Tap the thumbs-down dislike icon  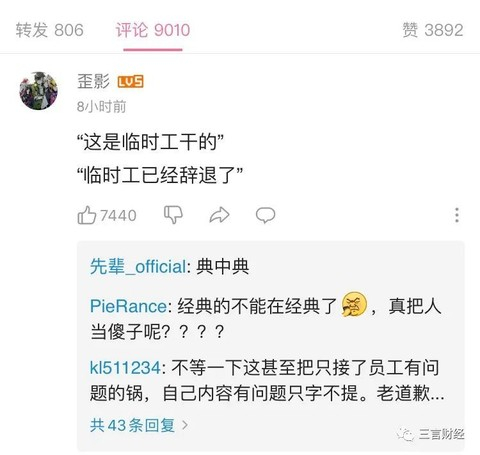click(173, 214)
